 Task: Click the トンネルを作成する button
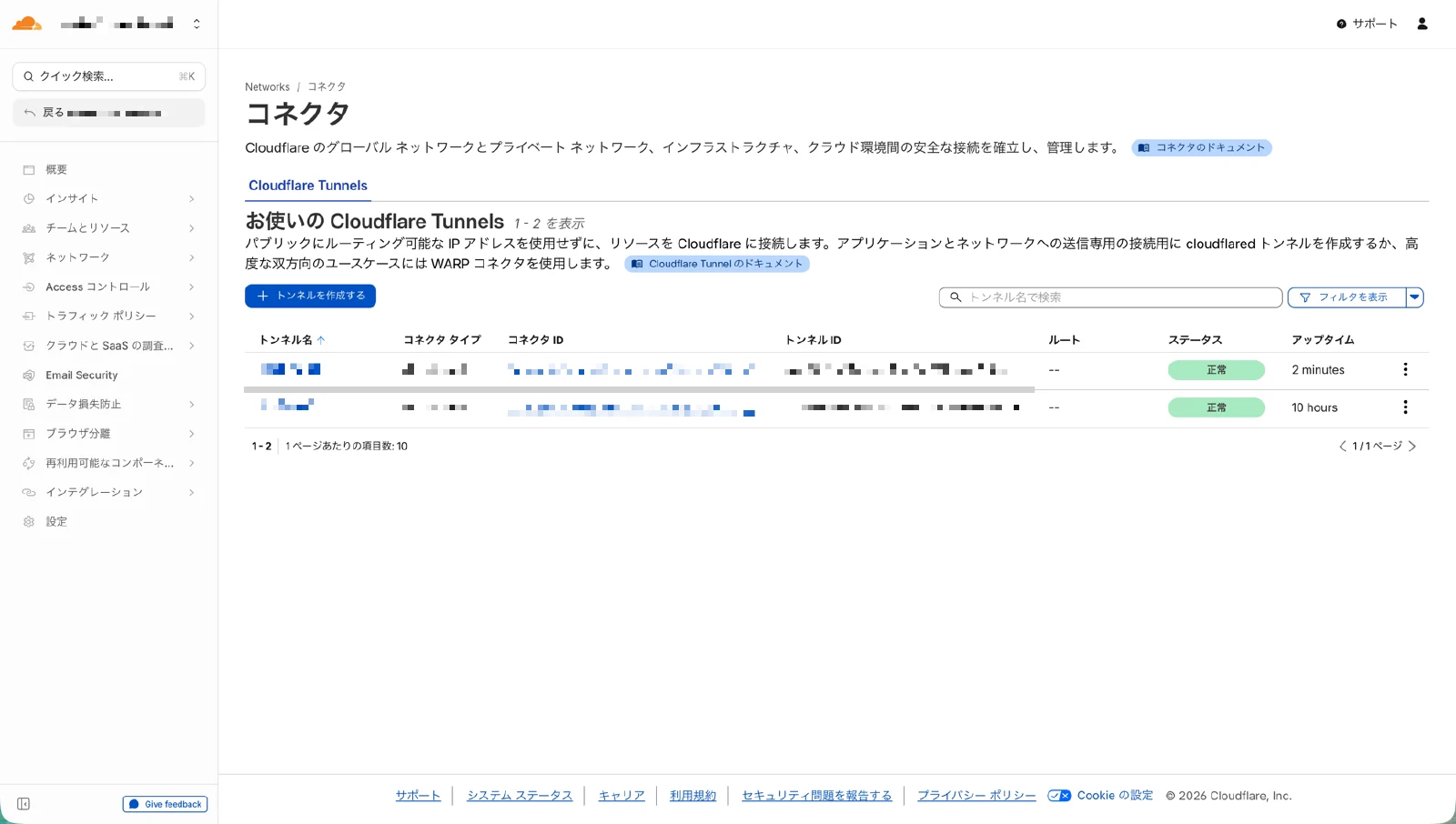(309, 296)
